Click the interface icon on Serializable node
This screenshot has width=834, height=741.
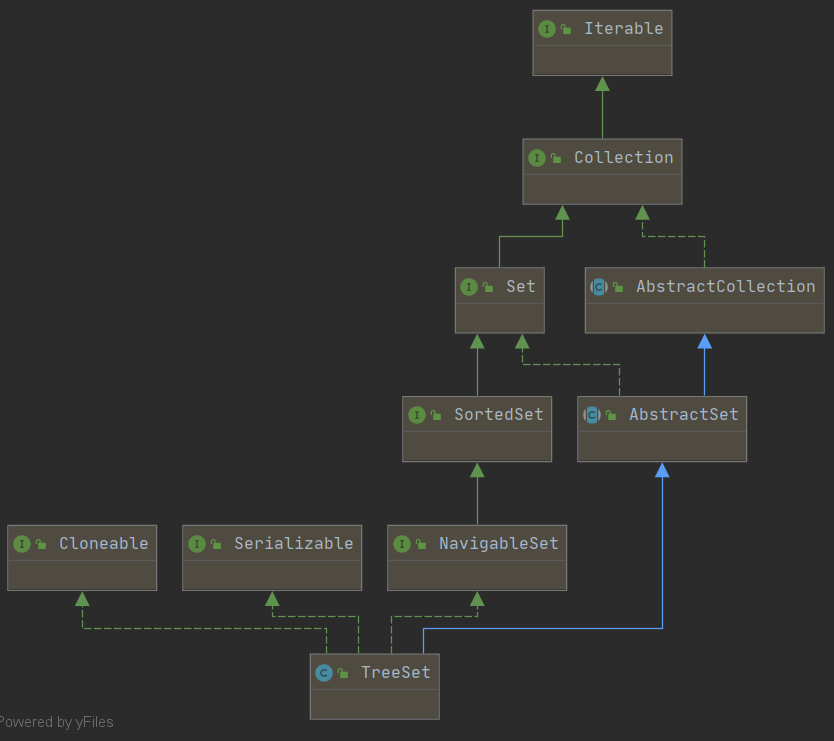[196, 544]
